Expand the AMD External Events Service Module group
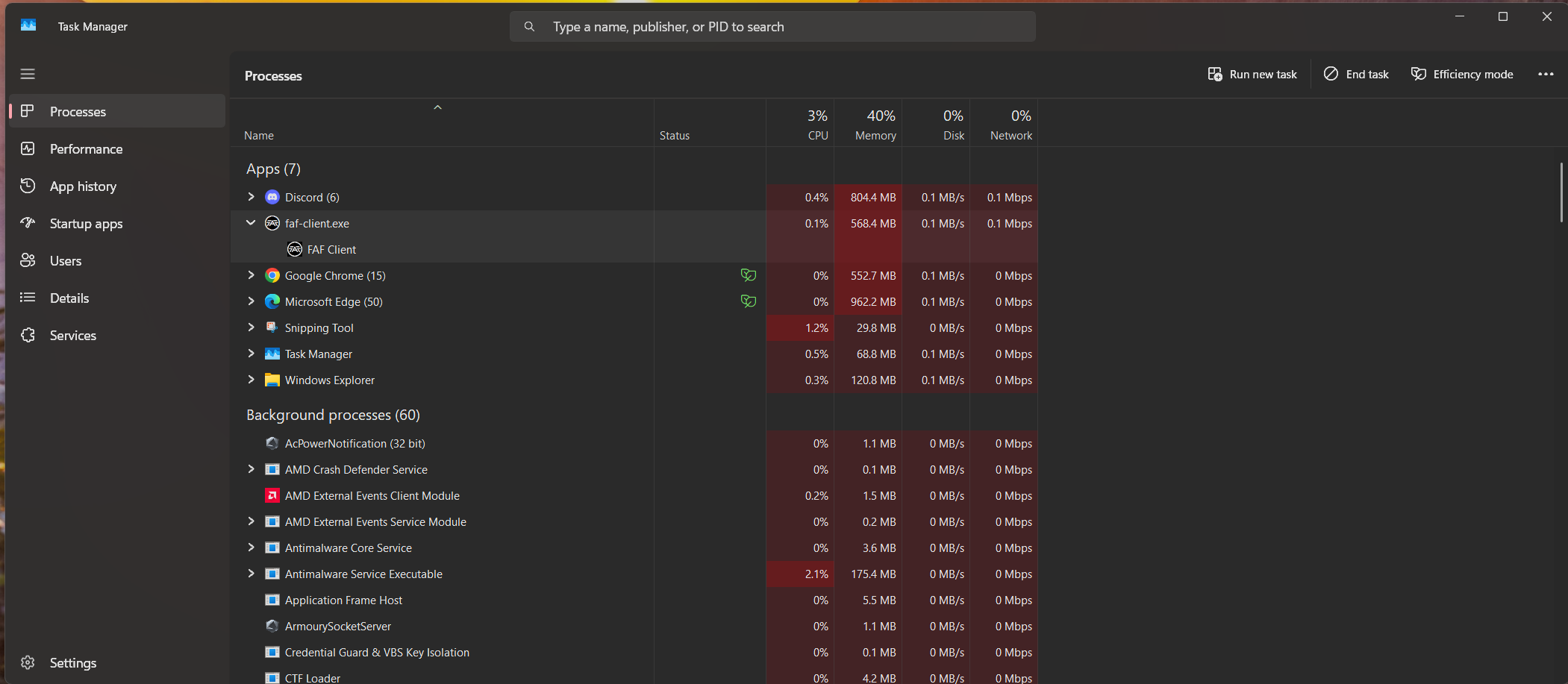This screenshot has height=684, width=1568. tap(252, 521)
